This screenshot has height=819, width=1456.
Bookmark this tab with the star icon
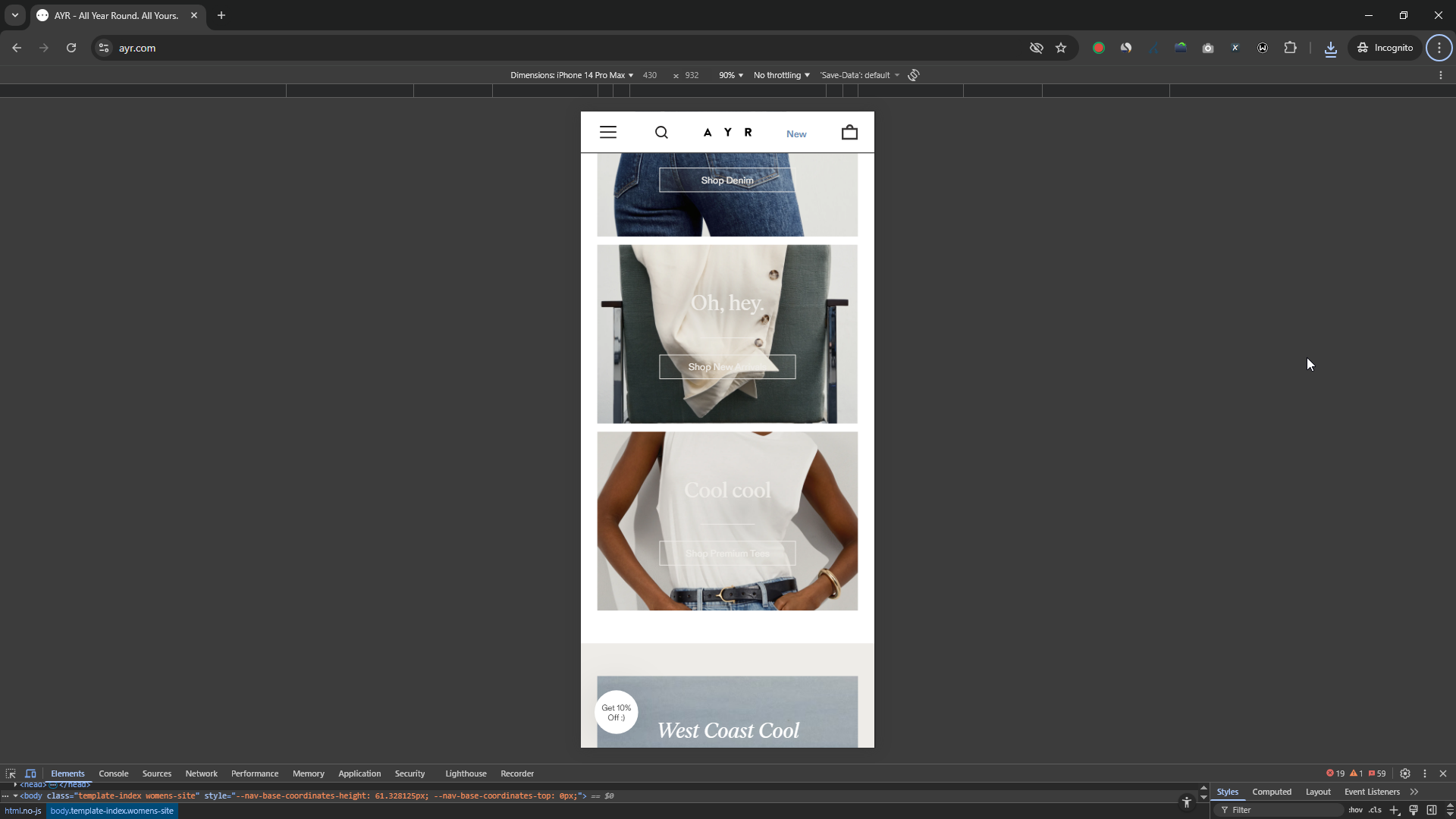pyautogui.click(x=1061, y=48)
